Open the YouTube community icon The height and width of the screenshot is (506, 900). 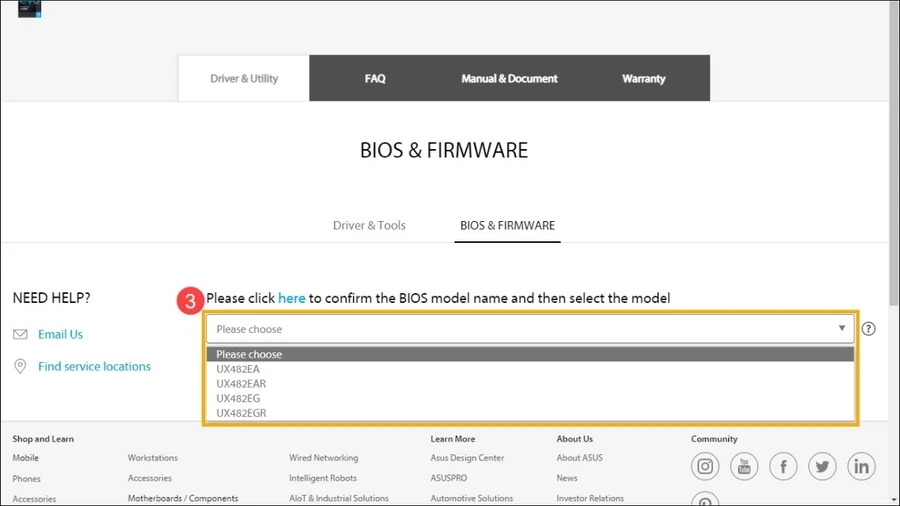(x=744, y=466)
